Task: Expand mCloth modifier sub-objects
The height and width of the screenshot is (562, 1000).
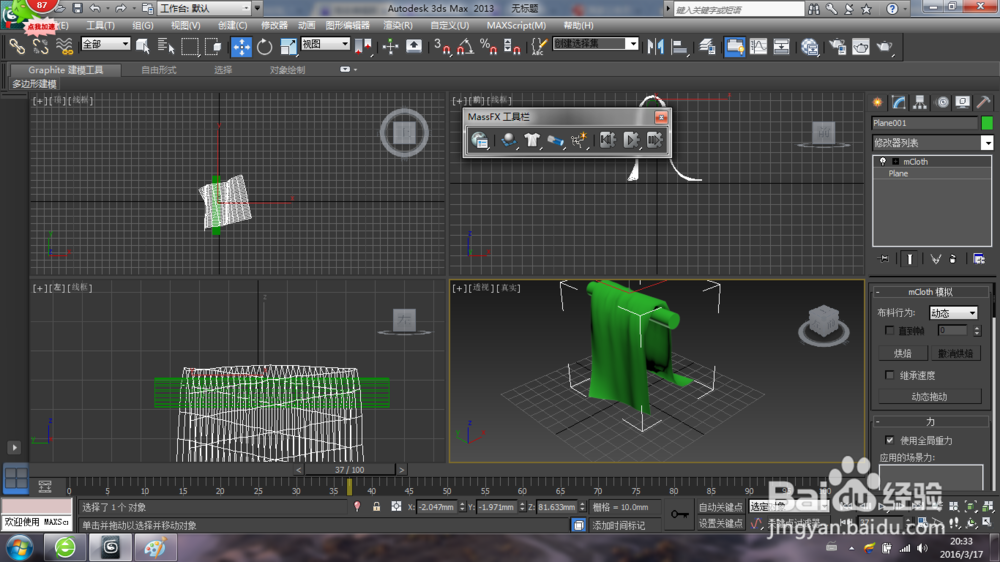Action: [x=895, y=161]
